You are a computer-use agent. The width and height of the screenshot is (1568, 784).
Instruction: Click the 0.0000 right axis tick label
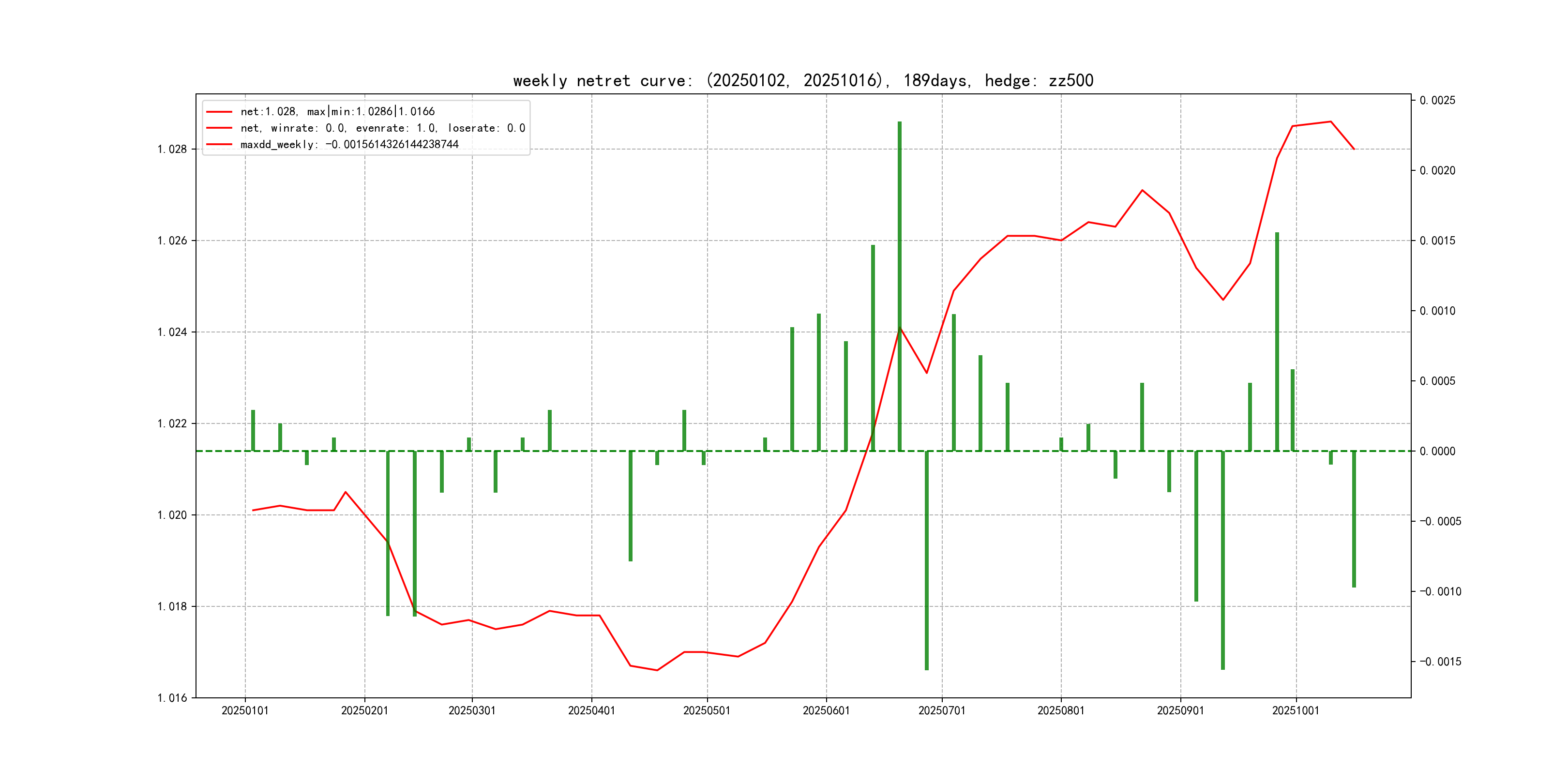tap(1437, 451)
